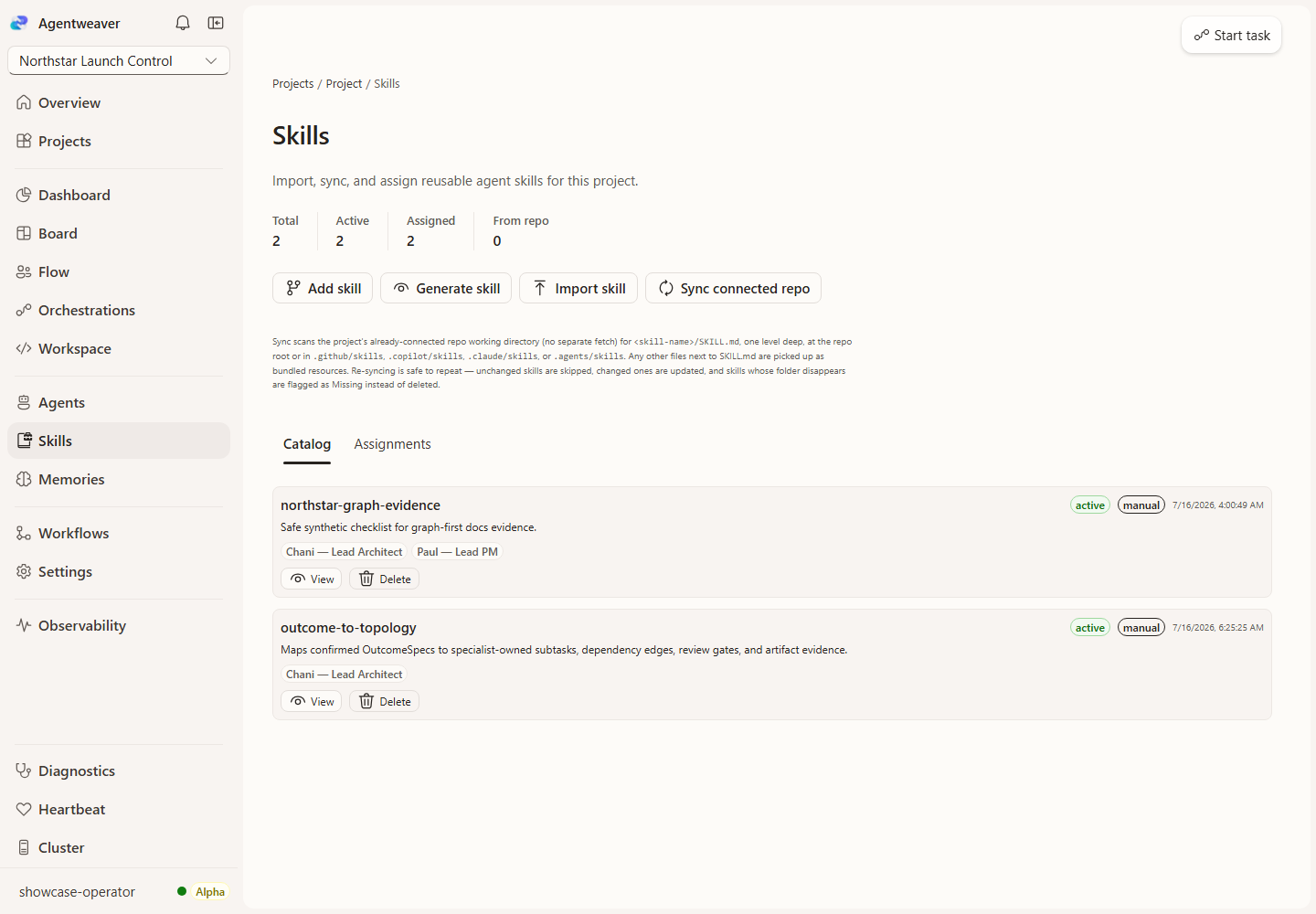Viewport: 1316px width, 914px height.
Task: Delete the northstar-graph-evidence skill
Action: pyautogui.click(x=384, y=579)
